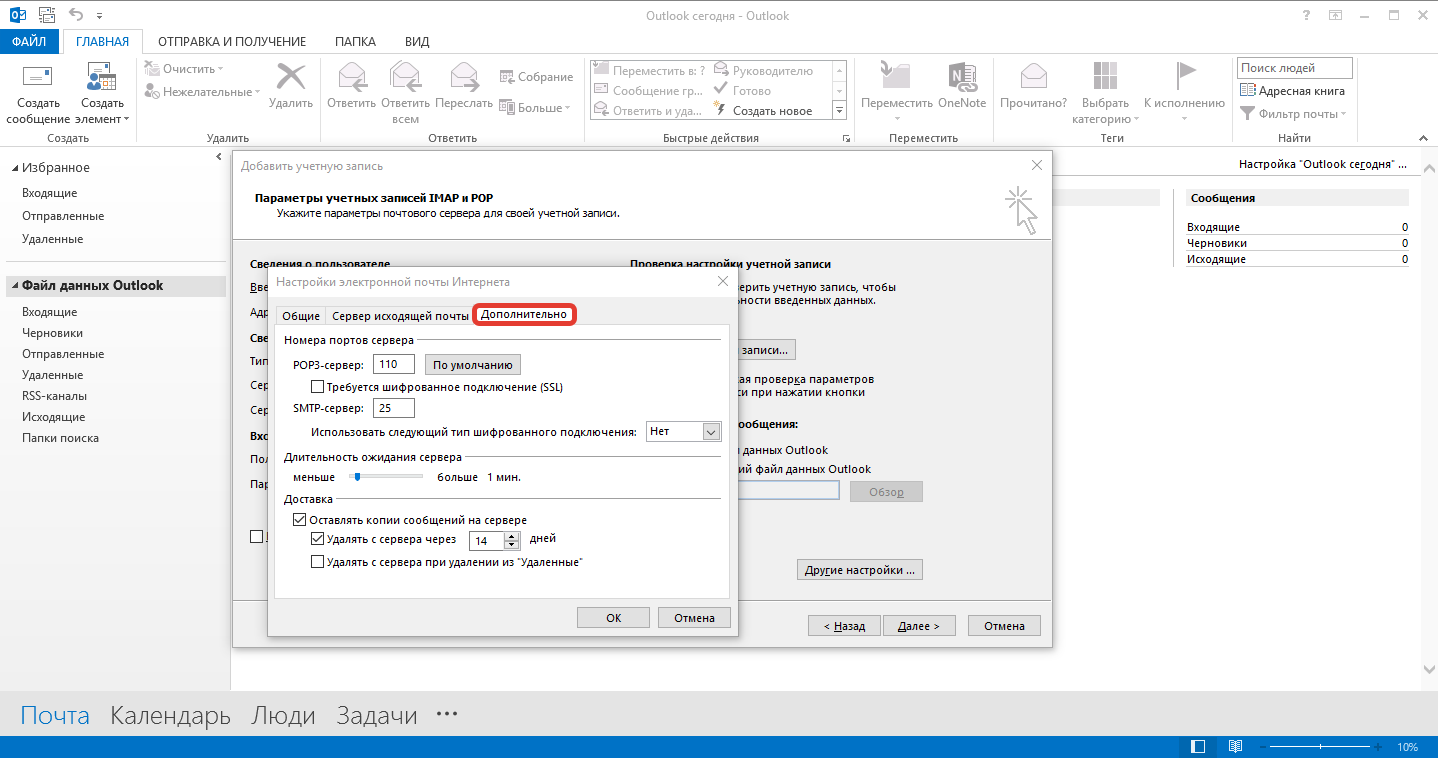Screen dimensions: 1438x758
Task: Click OK in the Internet email settings dialog
Action: [x=613, y=618]
